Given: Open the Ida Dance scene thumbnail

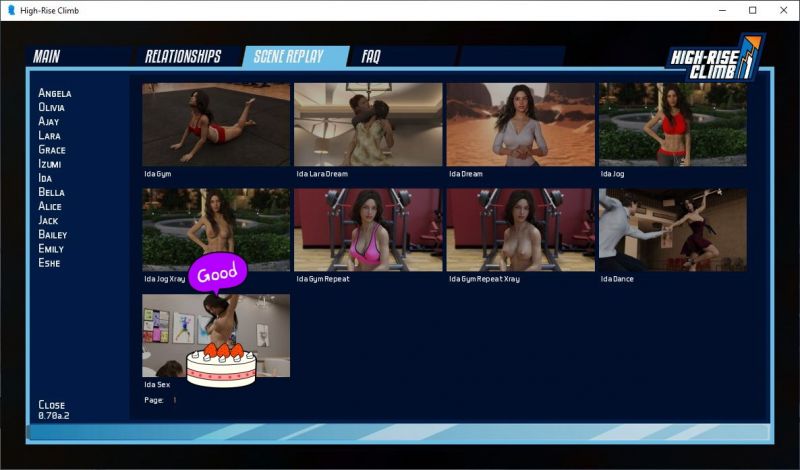Looking at the screenshot, I should 672,230.
